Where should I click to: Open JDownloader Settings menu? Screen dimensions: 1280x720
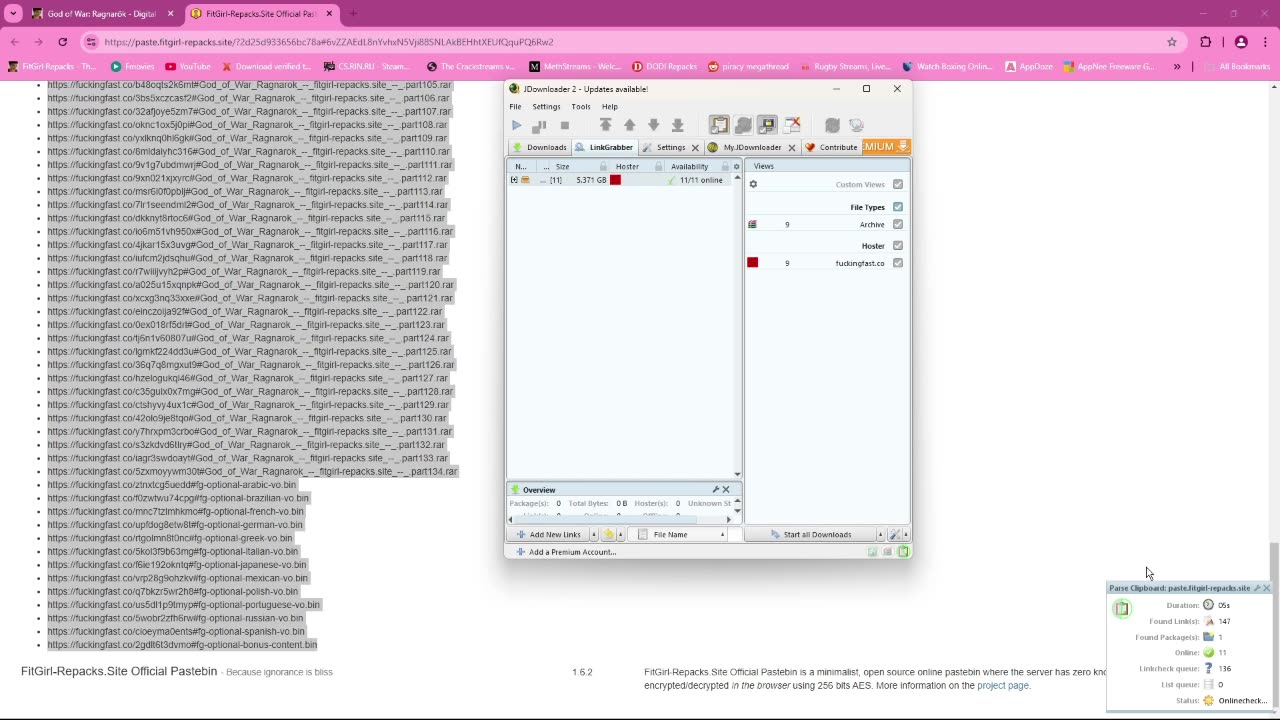pyautogui.click(x=546, y=106)
